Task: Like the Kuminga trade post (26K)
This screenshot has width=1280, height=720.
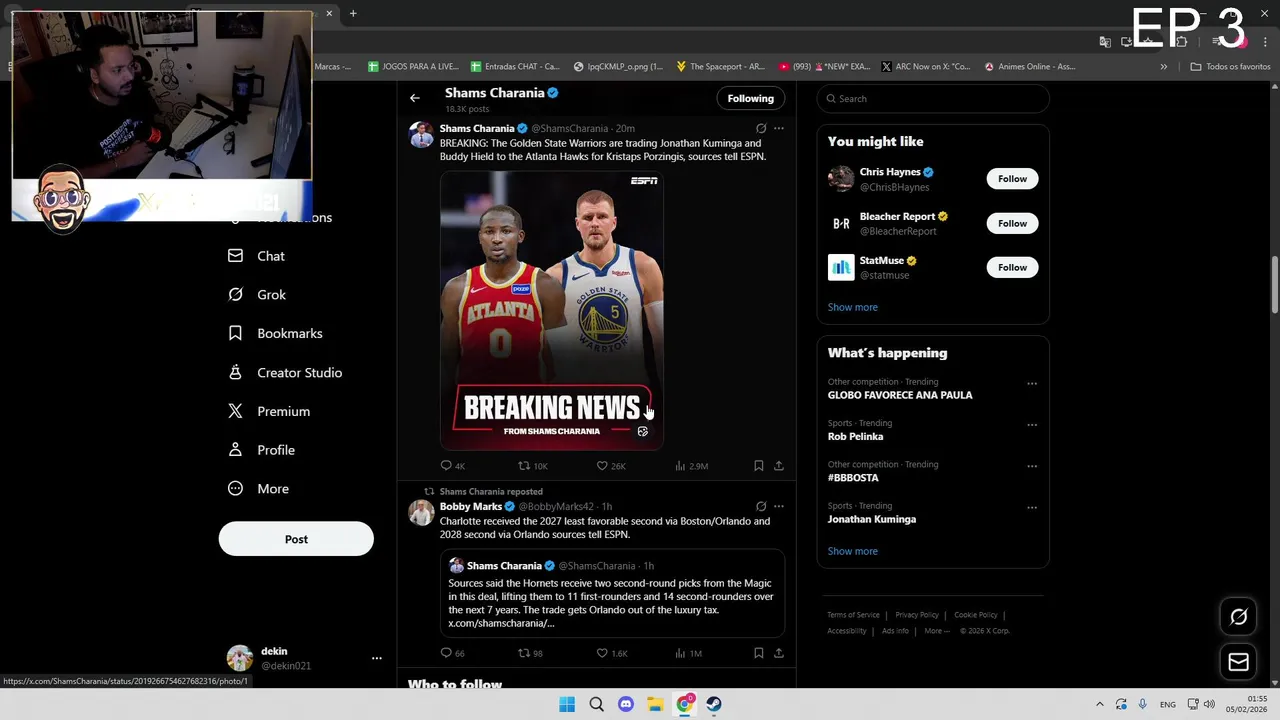Action: [x=611, y=466]
